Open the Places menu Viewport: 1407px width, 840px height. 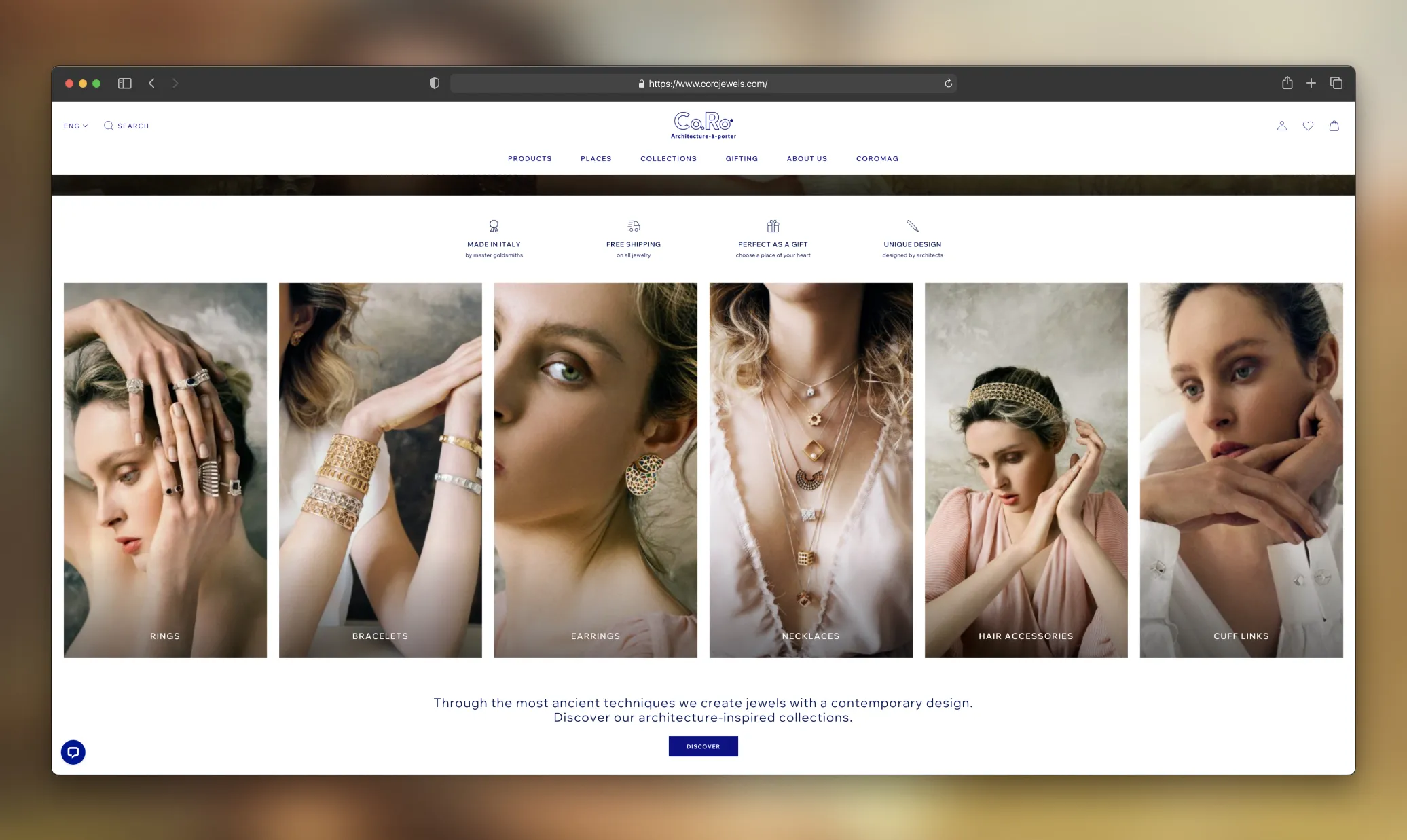click(596, 159)
